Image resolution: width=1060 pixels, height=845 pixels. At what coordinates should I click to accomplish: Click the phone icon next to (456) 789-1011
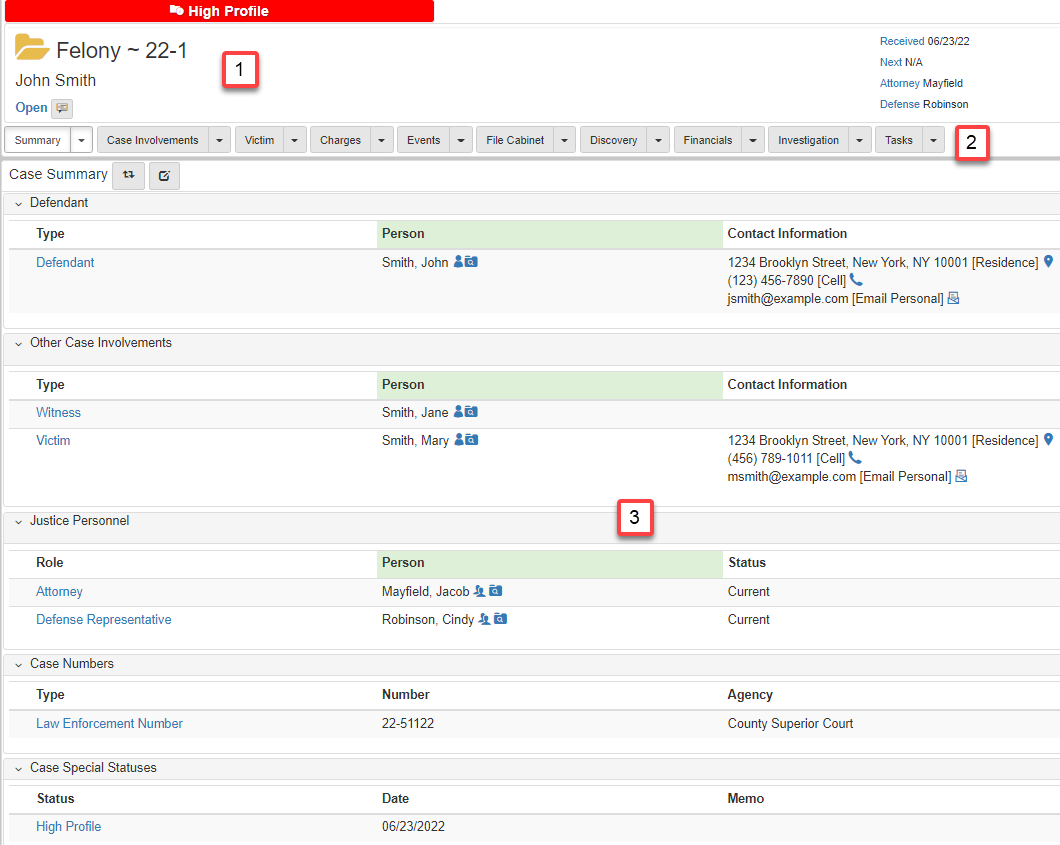pyautogui.click(x=855, y=458)
